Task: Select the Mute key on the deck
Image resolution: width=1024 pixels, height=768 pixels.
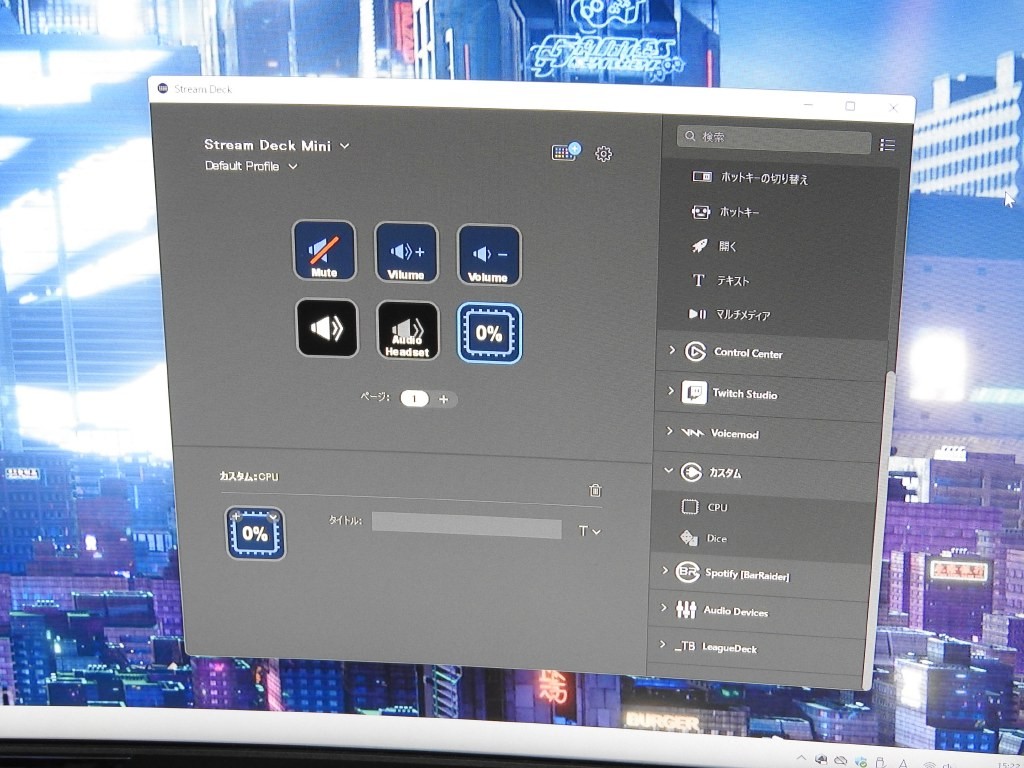Action: pos(324,250)
